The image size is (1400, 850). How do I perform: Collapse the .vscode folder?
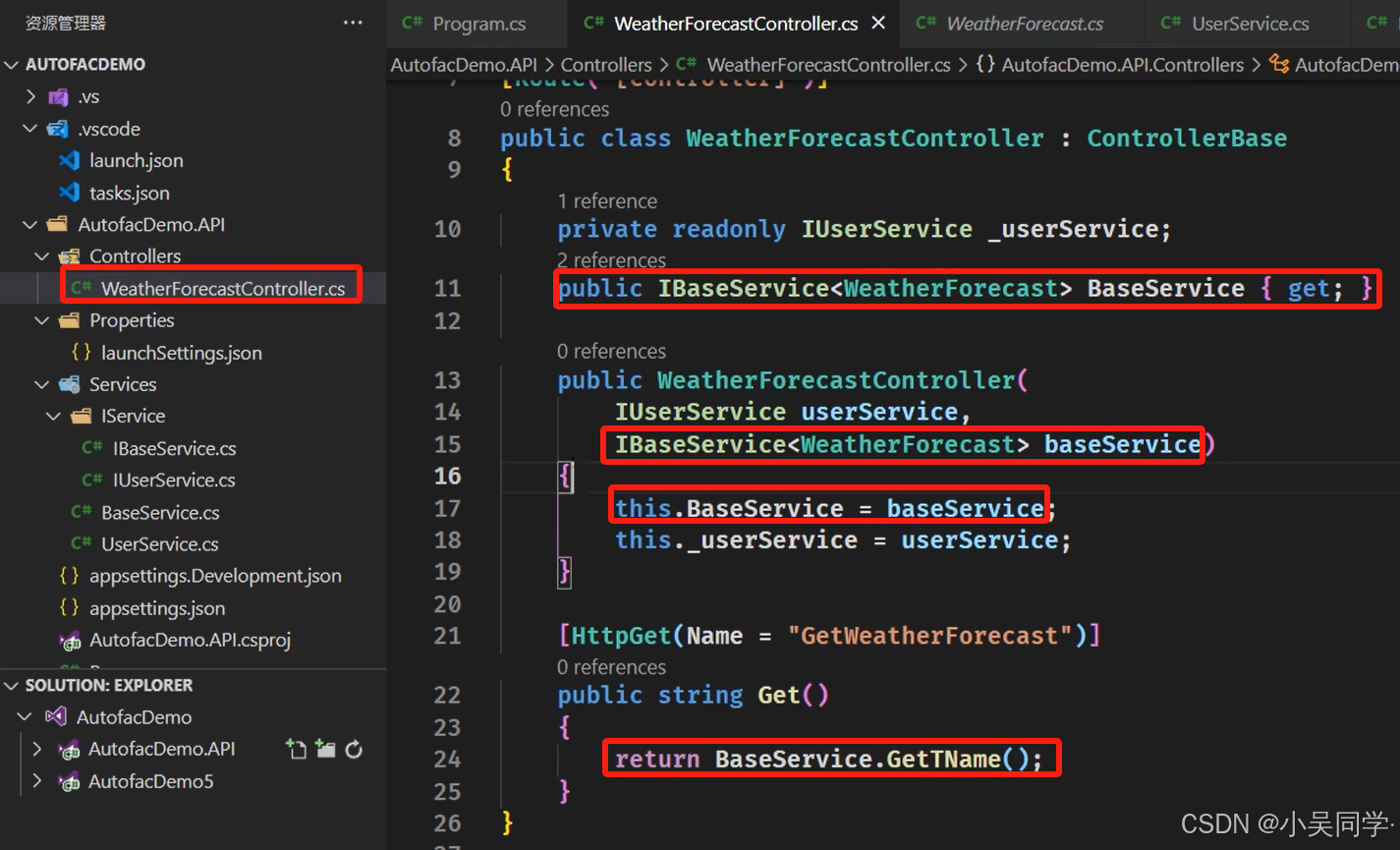point(31,129)
